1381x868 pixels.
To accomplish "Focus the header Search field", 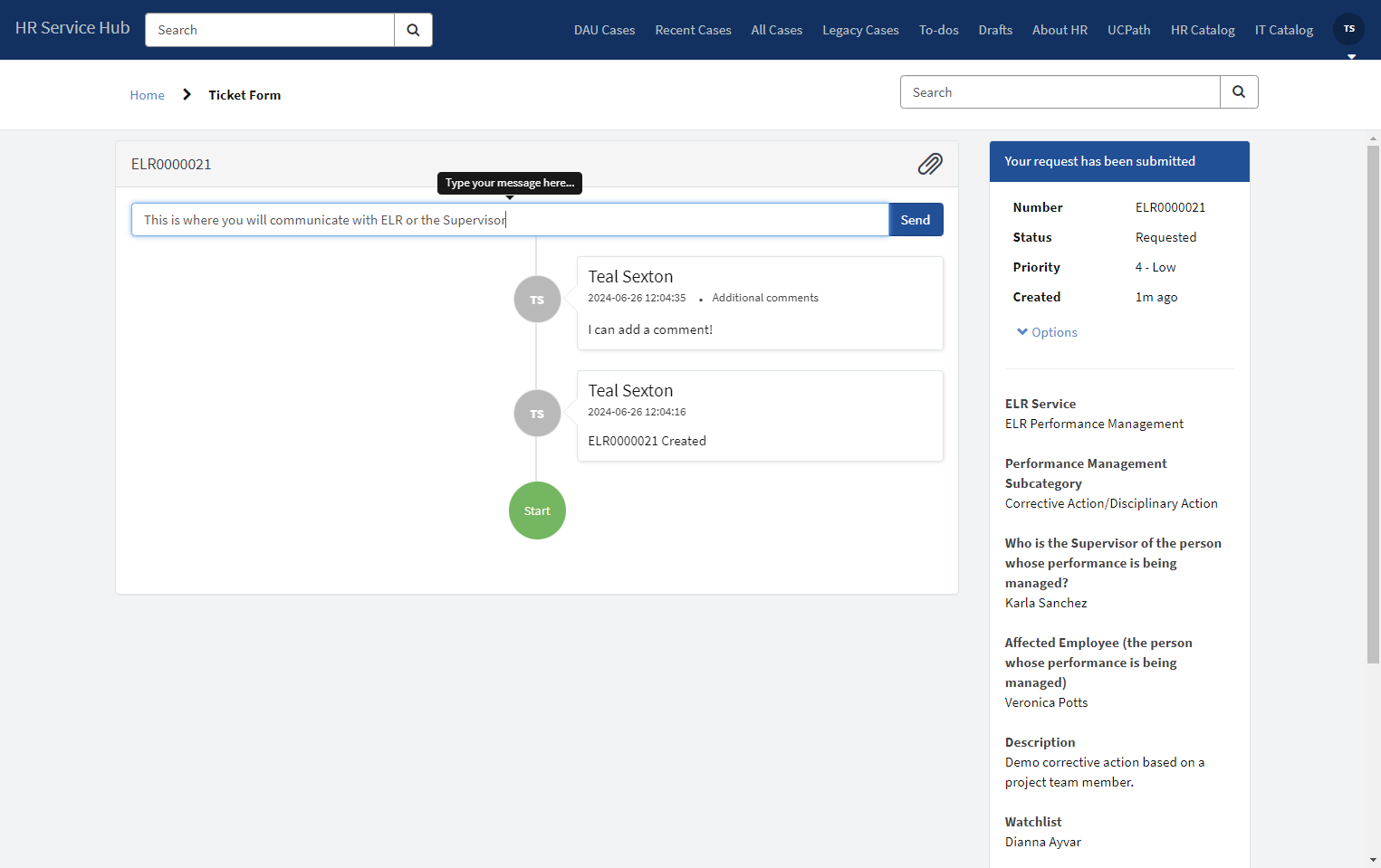I will 270,30.
